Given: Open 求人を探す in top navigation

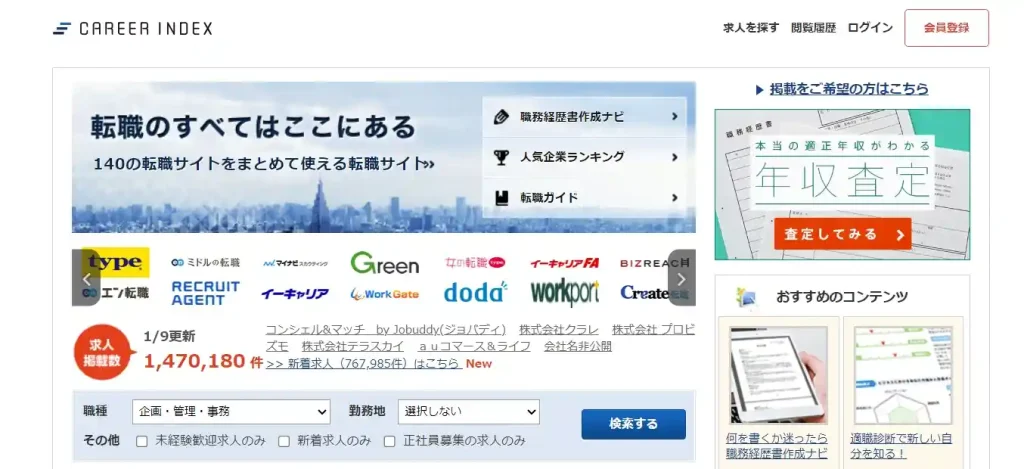Looking at the screenshot, I should (x=751, y=28).
